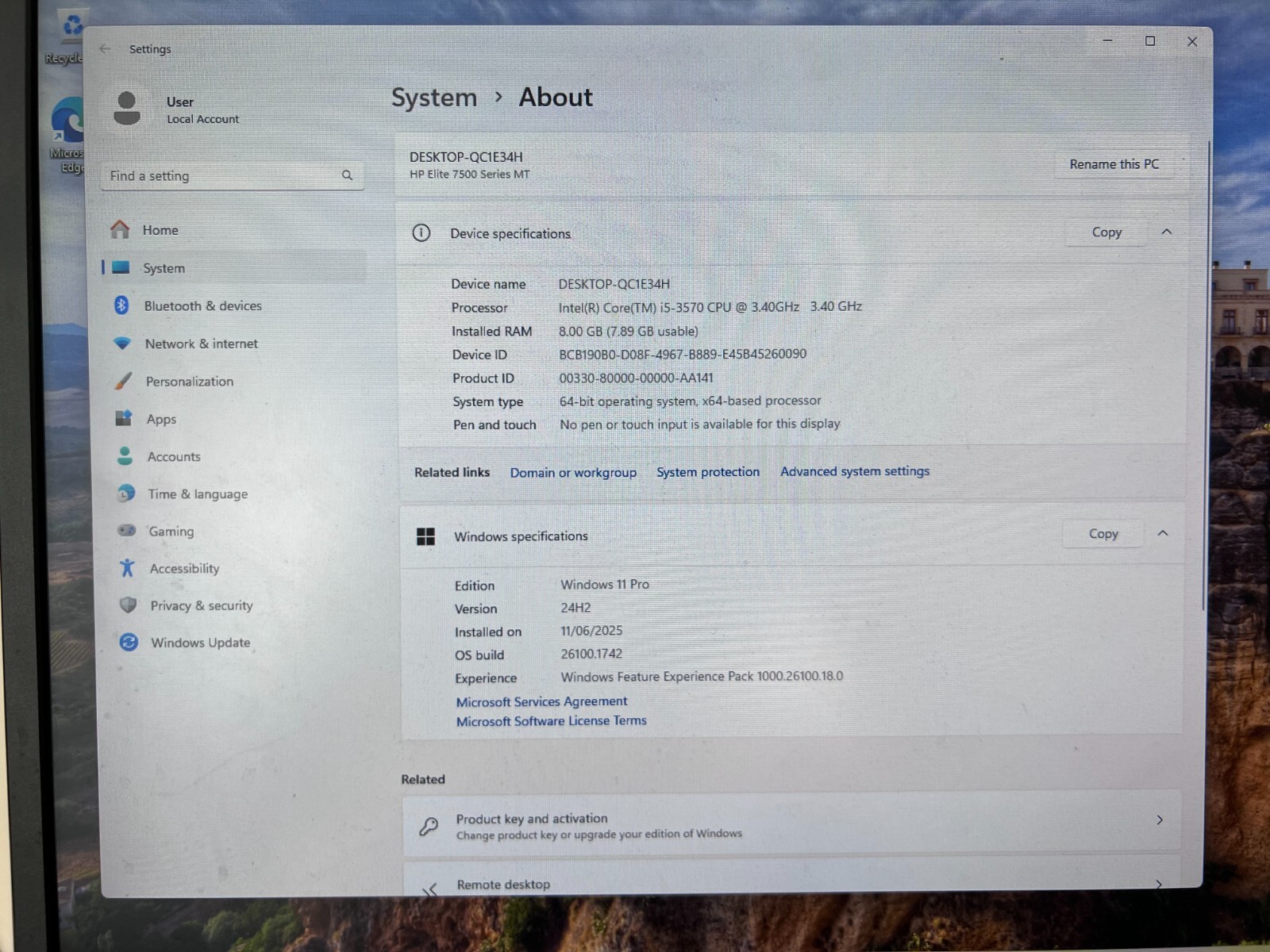Open System protection link
Viewport: 1270px width, 952px height.
pyautogui.click(x=708, y=472)
